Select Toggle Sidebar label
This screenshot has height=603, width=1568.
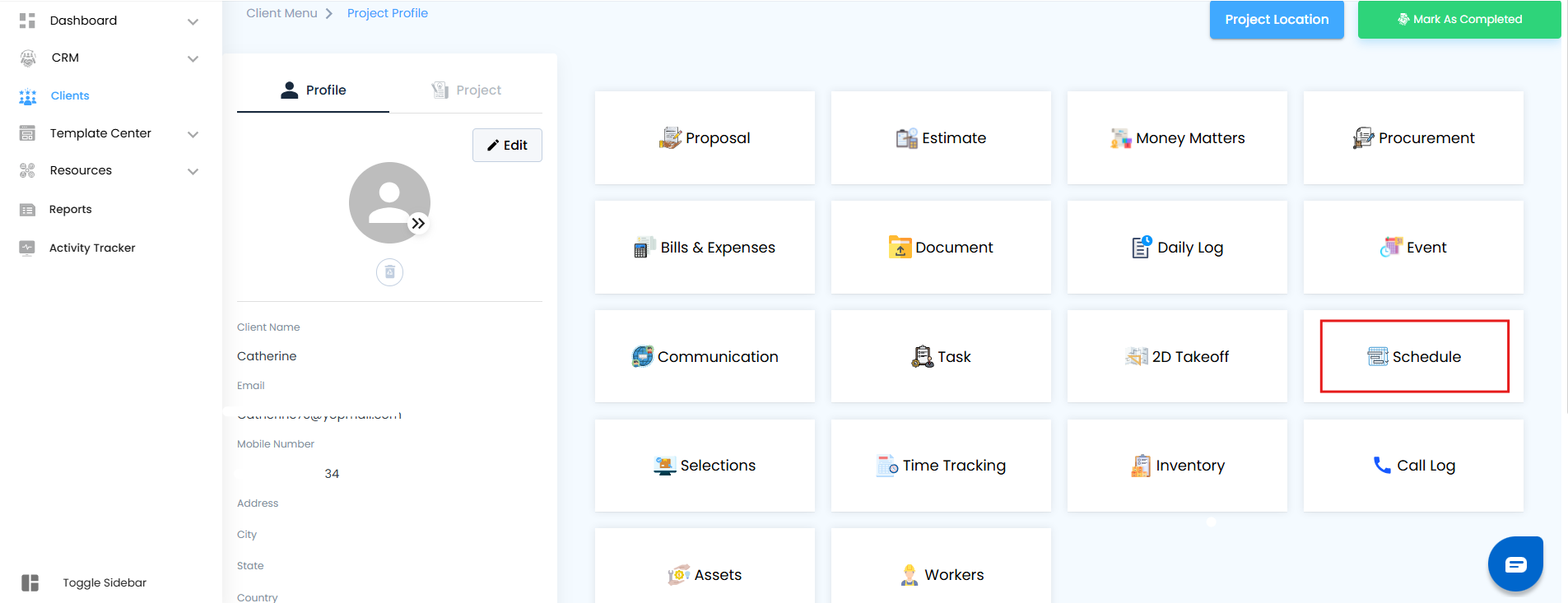[x=105, y=582]
